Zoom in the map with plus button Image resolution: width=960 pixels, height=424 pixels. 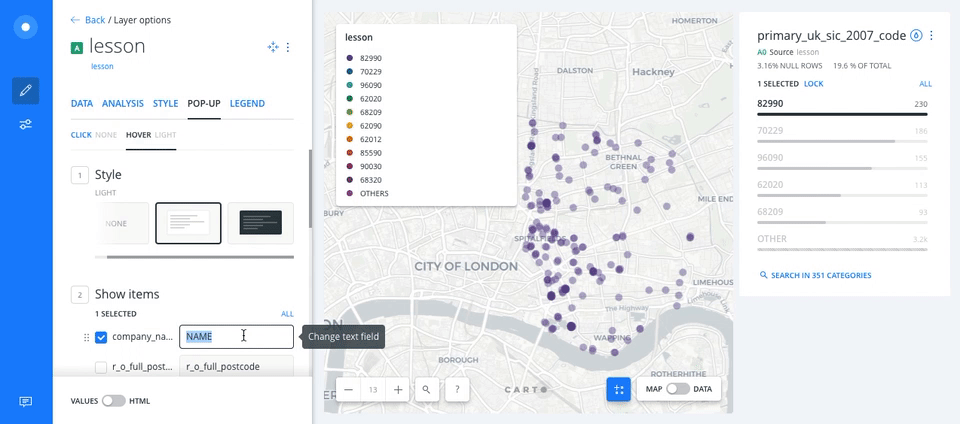(x=398, y=389)
